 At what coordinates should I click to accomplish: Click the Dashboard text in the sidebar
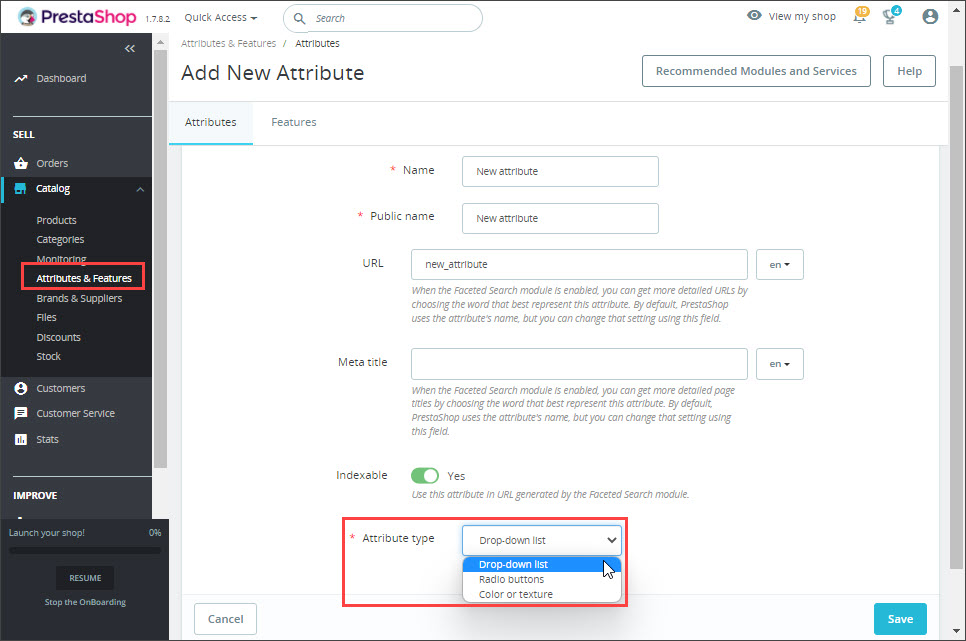(61, 78)
